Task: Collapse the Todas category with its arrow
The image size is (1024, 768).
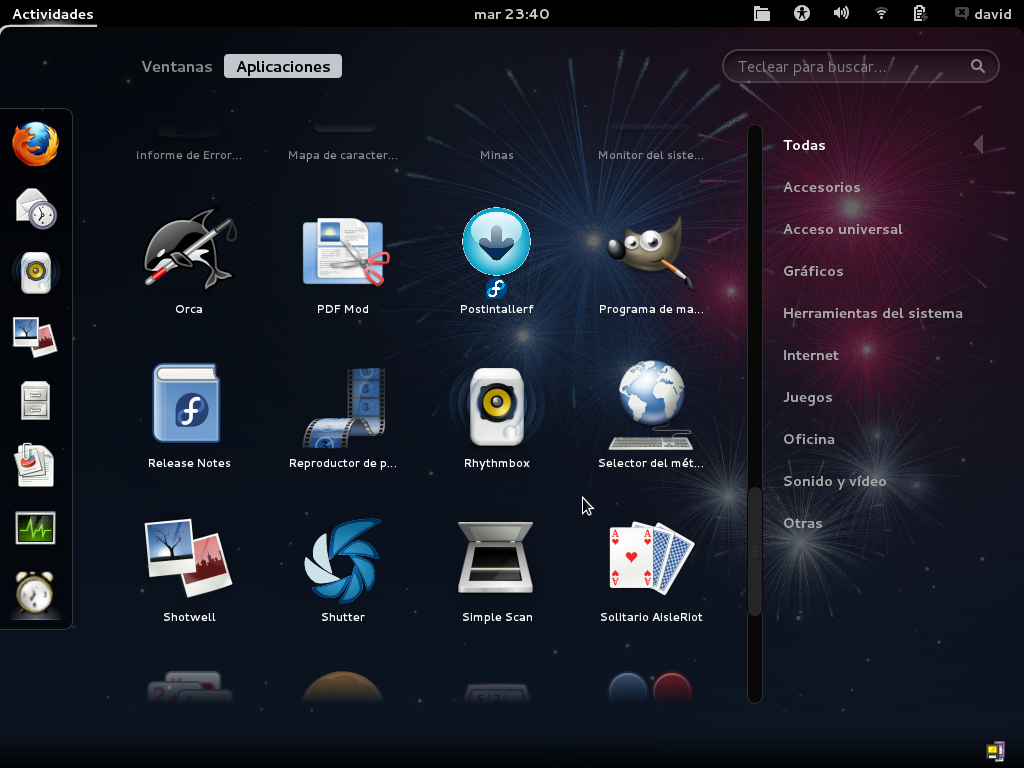Action: pos(978,144)
